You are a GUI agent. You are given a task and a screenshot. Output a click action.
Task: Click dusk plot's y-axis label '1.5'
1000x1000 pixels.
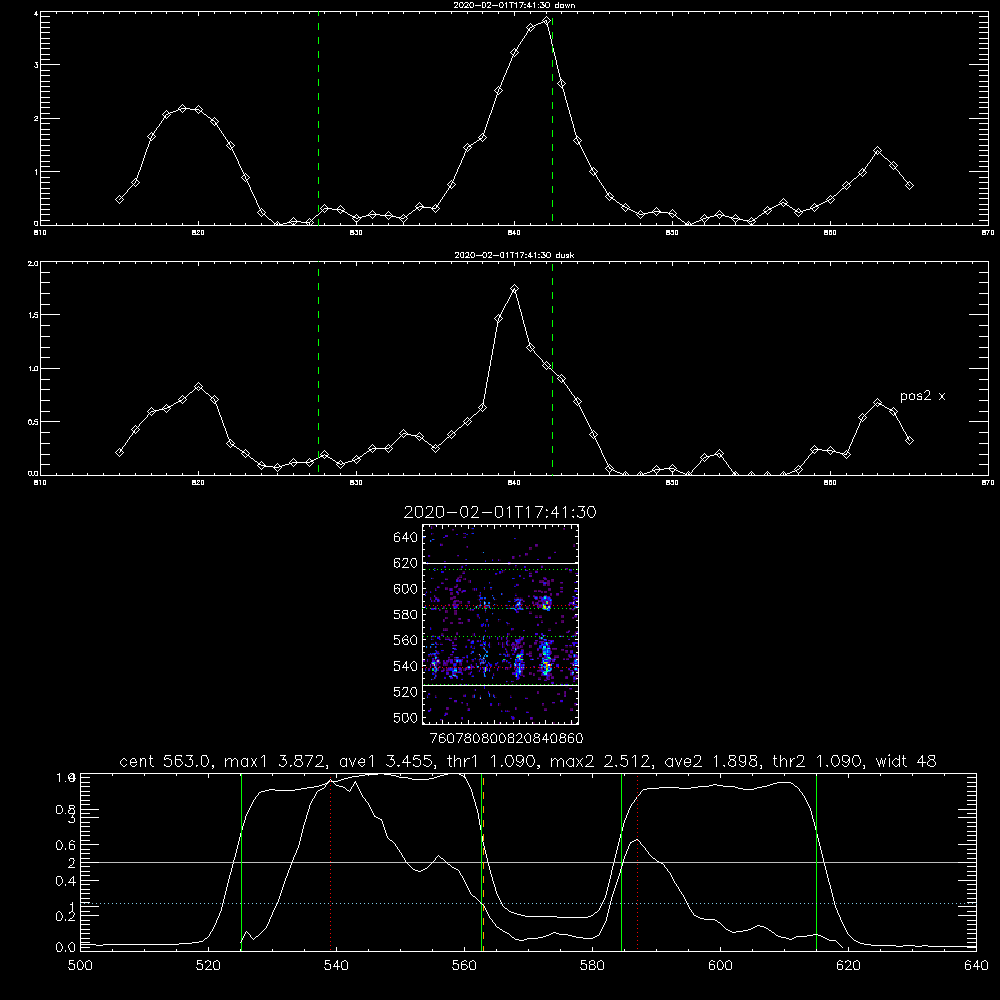(33, 315)
